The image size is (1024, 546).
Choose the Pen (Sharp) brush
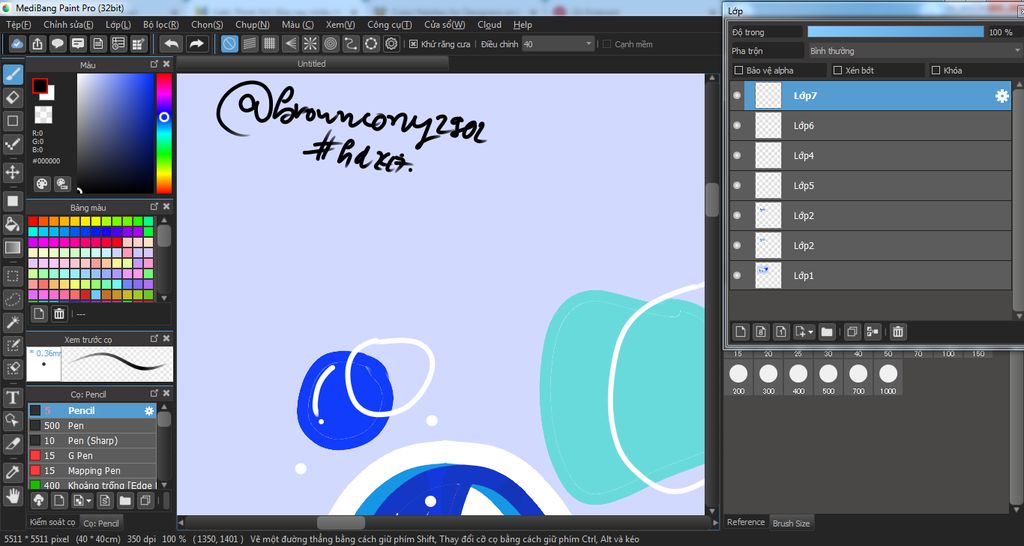[92, 441]
